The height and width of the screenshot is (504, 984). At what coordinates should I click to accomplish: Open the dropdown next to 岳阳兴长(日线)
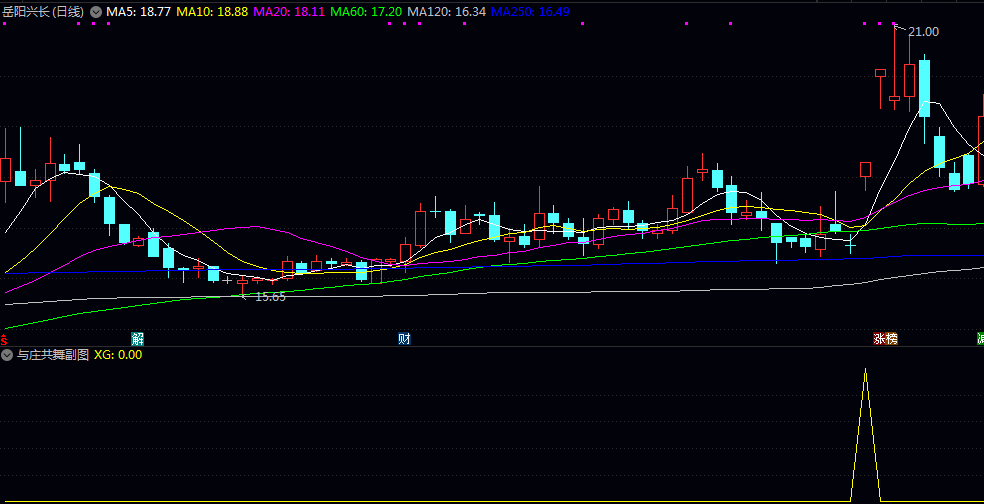point(95,11)
